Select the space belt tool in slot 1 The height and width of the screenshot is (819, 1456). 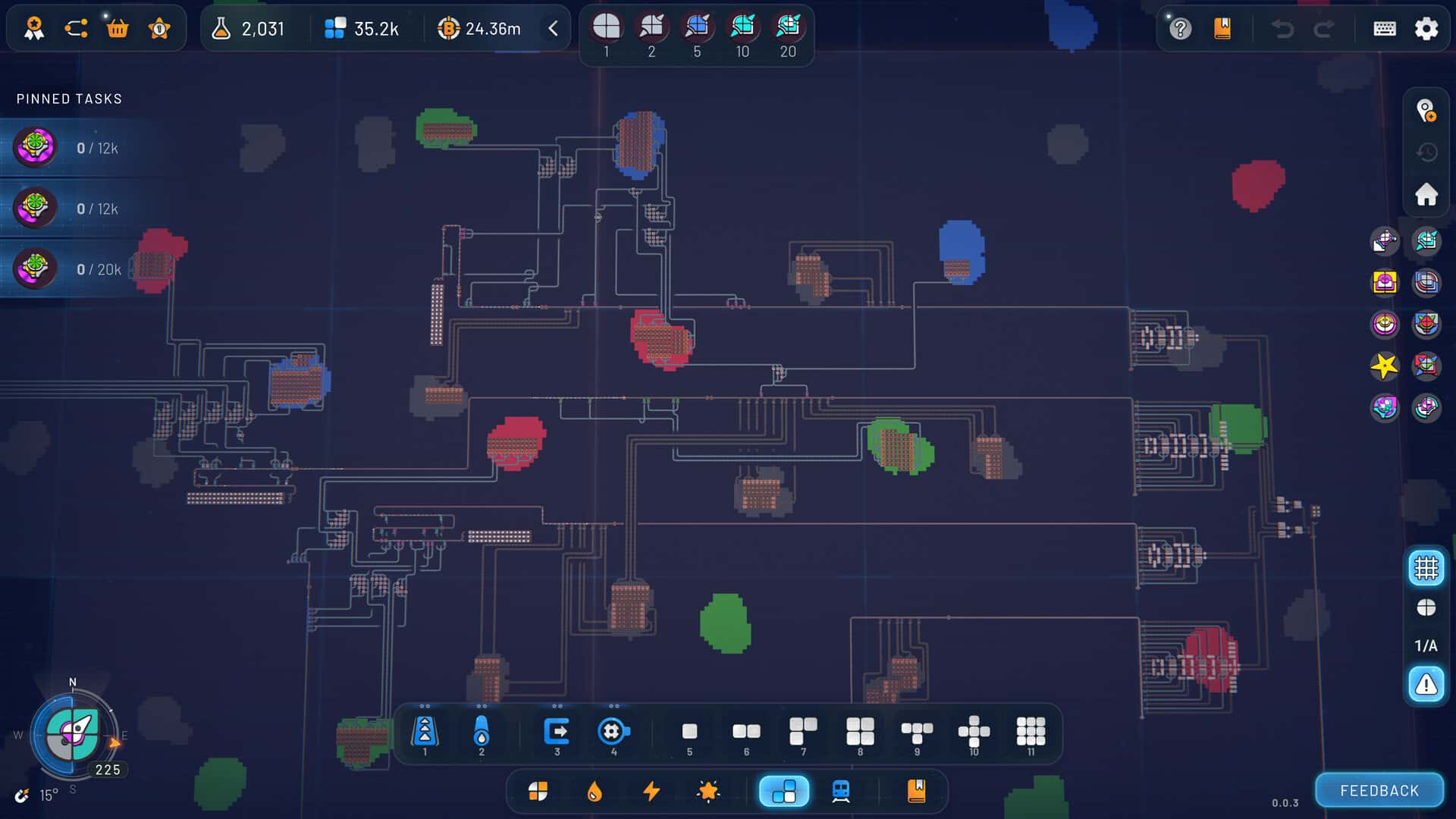[x=425, y=733]
